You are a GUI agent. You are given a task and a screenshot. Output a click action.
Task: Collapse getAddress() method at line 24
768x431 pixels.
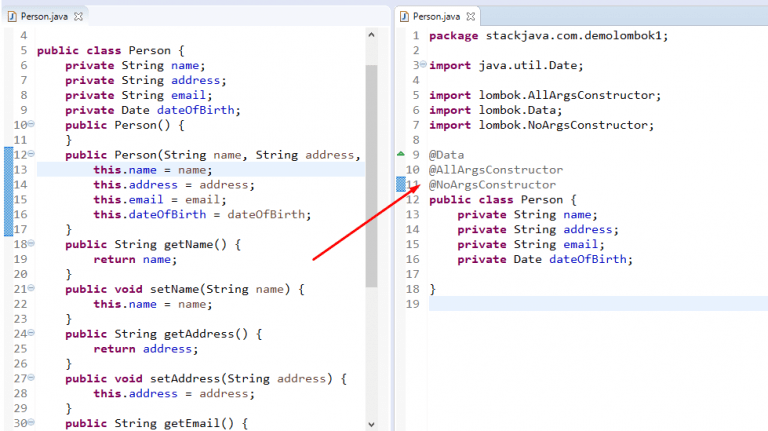(31, 333)
